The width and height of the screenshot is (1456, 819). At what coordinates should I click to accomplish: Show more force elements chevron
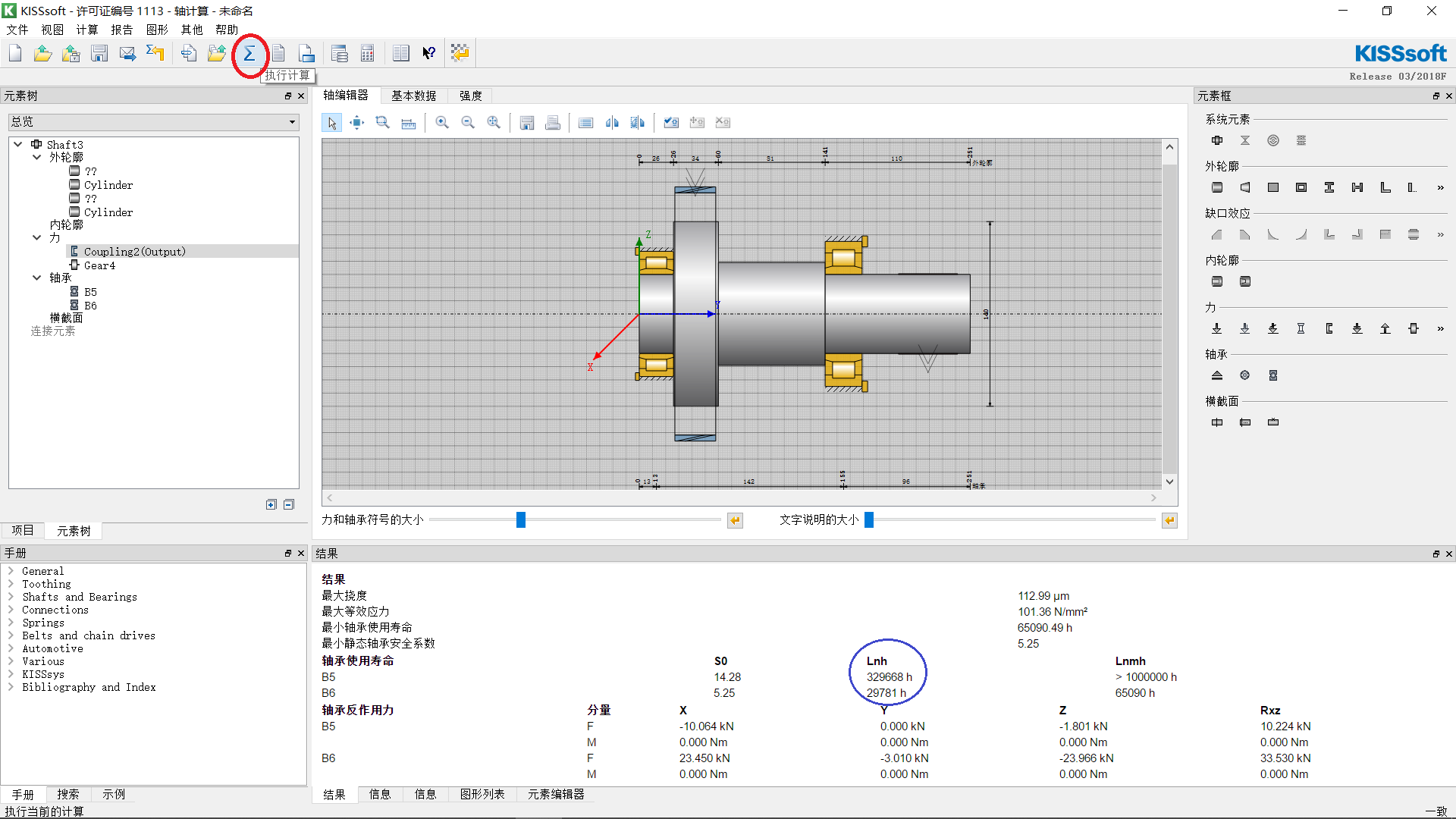point(1440,329)
